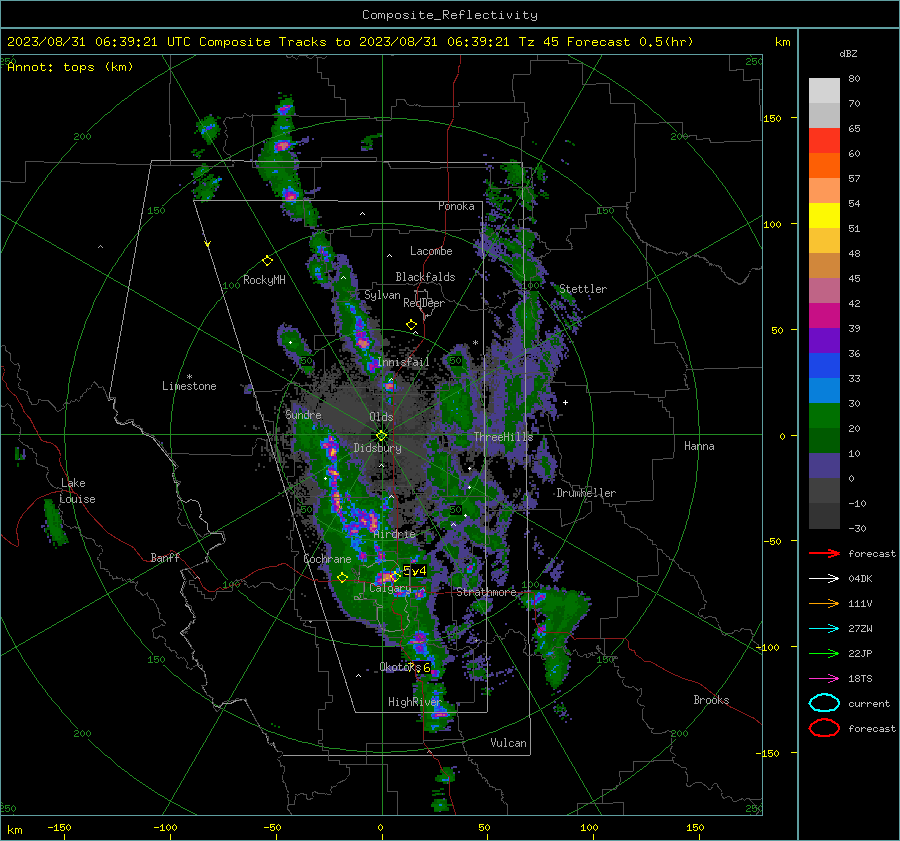This screenshot has width=900, height=841.
Task: Click the Lacombe city label
Action: [431, 251]
